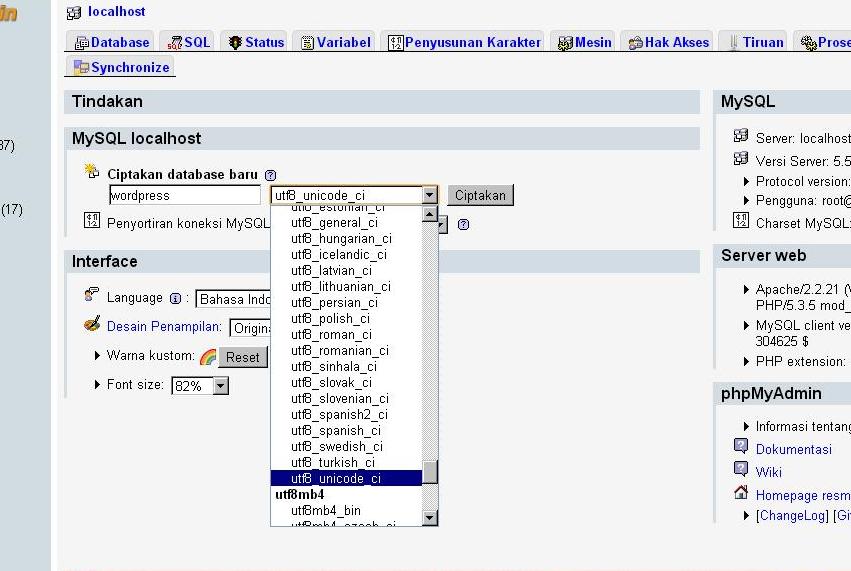Image resolution: width=851 pixels, height=571 pixels.
Task: Open the Mesin tab
Action: point(585,42)
